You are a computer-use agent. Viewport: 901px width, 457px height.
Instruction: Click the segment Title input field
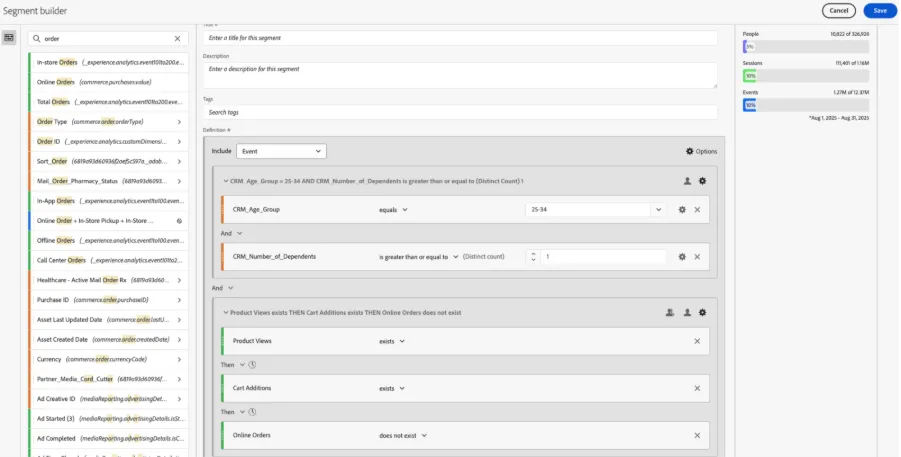tap(460, 38)
